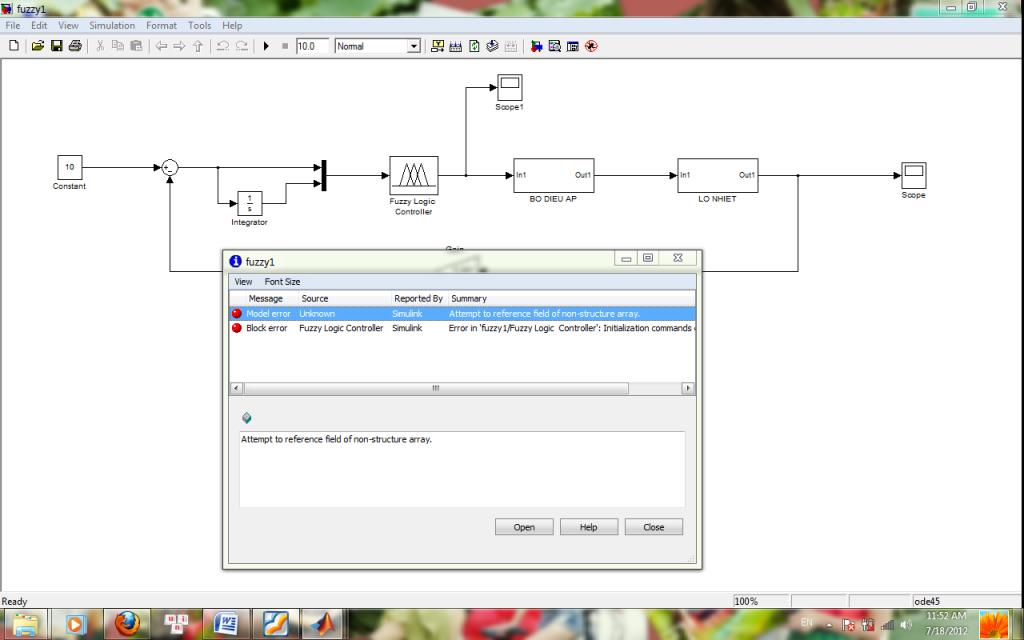Open the View menu in the fuzzy1 dialog
This screenshot has width=1024, height=640.
tap(243, 281)
